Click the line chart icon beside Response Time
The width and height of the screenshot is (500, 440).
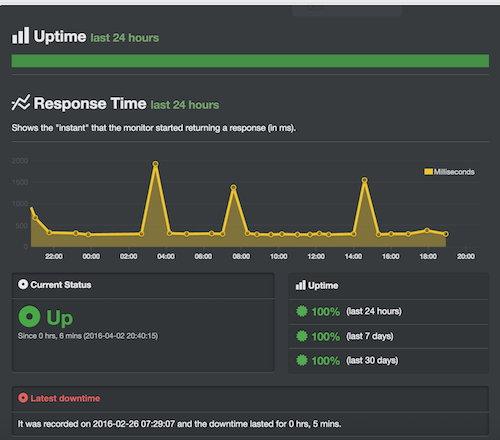tap(21, 102)
